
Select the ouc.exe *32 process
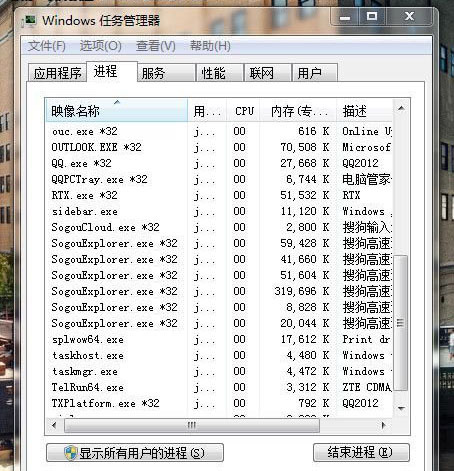pyautogui.click(x=219, y=131)
